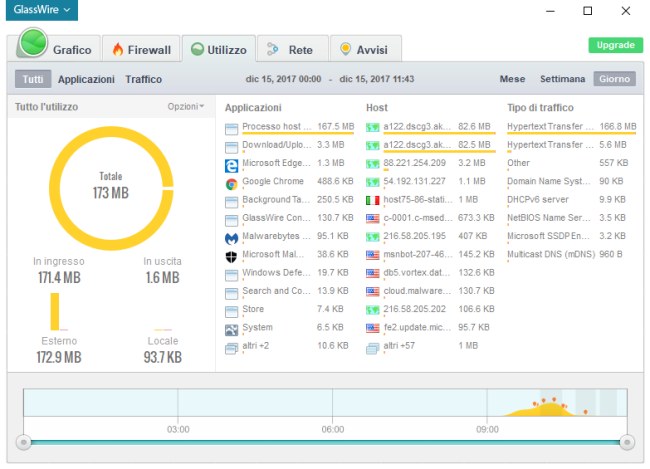Select the right timeline range handle
Screen dimensions: 650x469
click(x=627, y=442)
